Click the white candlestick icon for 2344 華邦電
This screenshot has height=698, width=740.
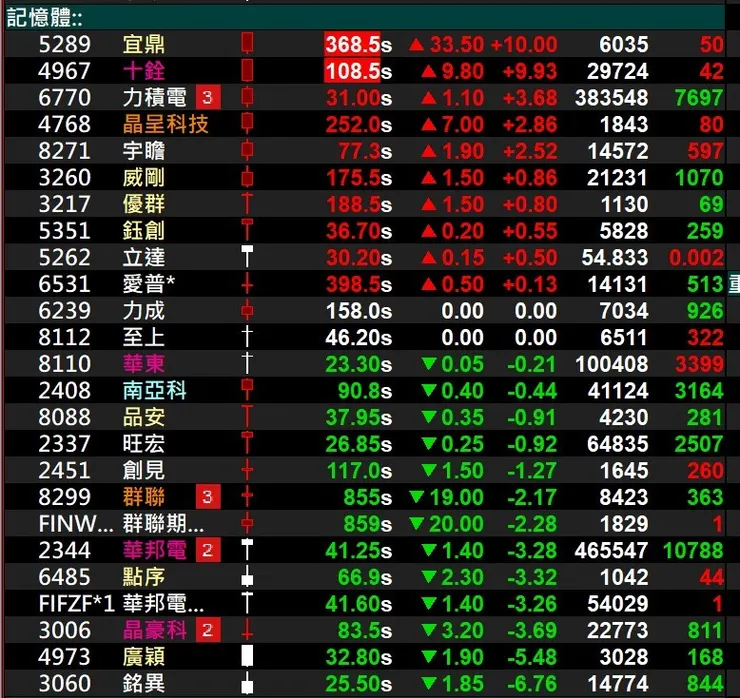[247, 549]
